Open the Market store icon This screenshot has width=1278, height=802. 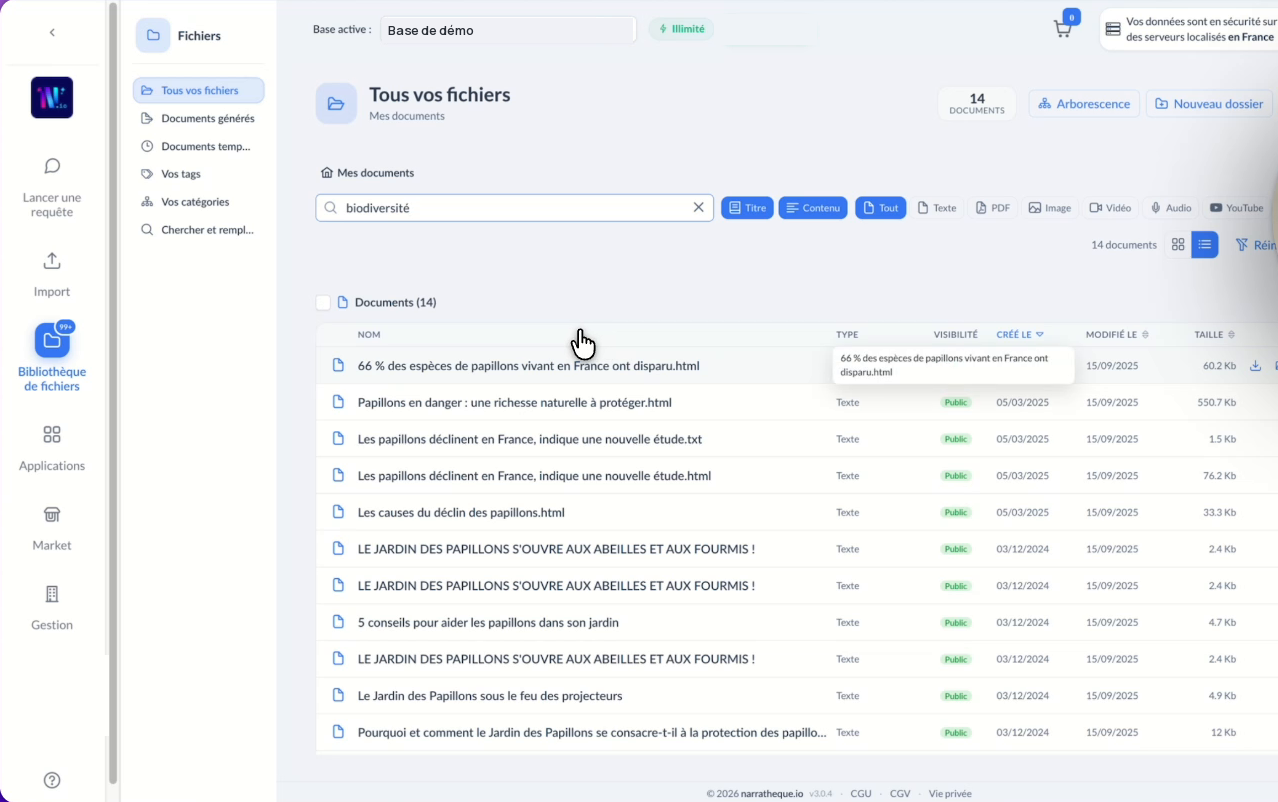52,515
